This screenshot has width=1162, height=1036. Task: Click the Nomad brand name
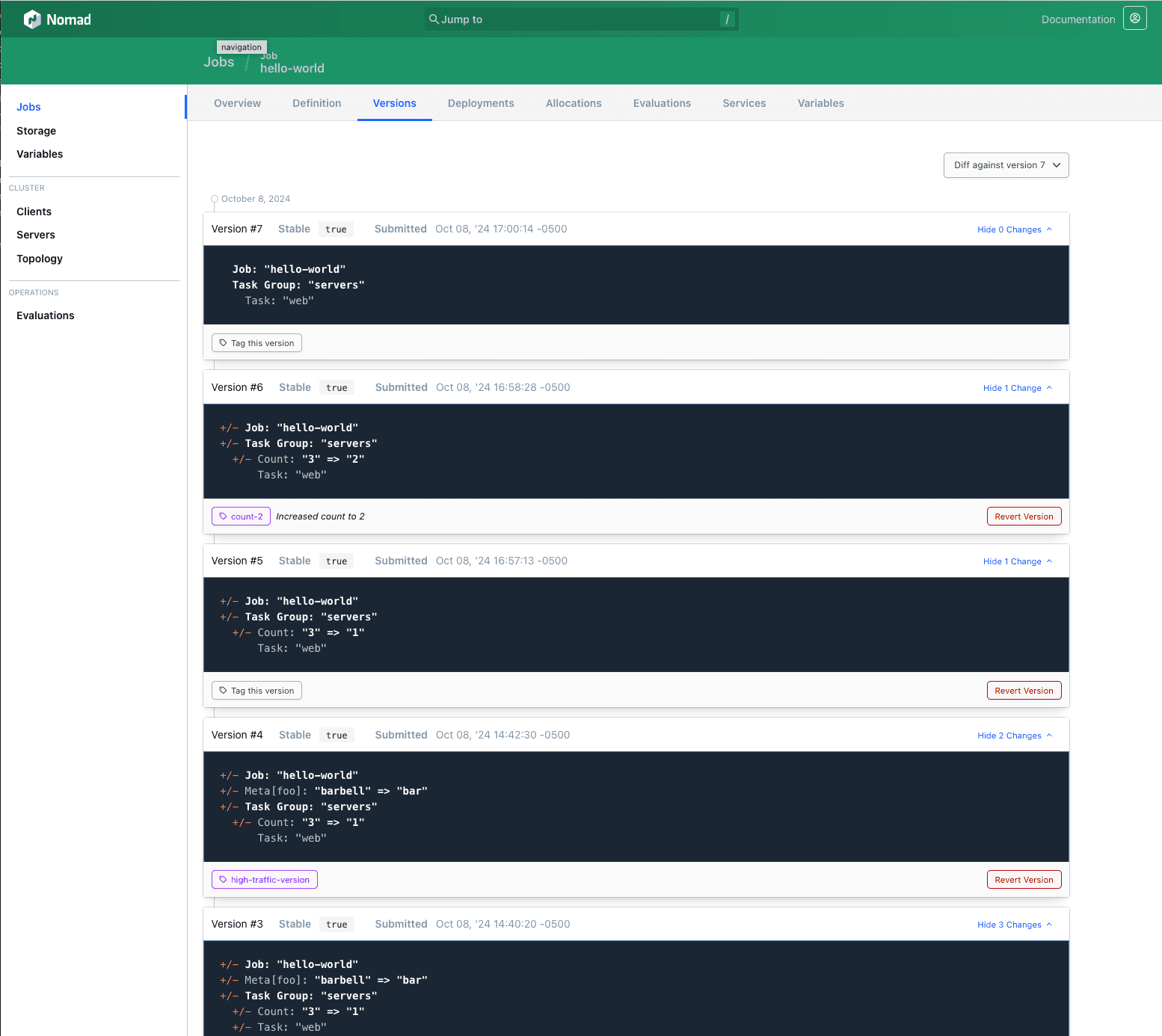pyautogui.click(x=69, y=19)
